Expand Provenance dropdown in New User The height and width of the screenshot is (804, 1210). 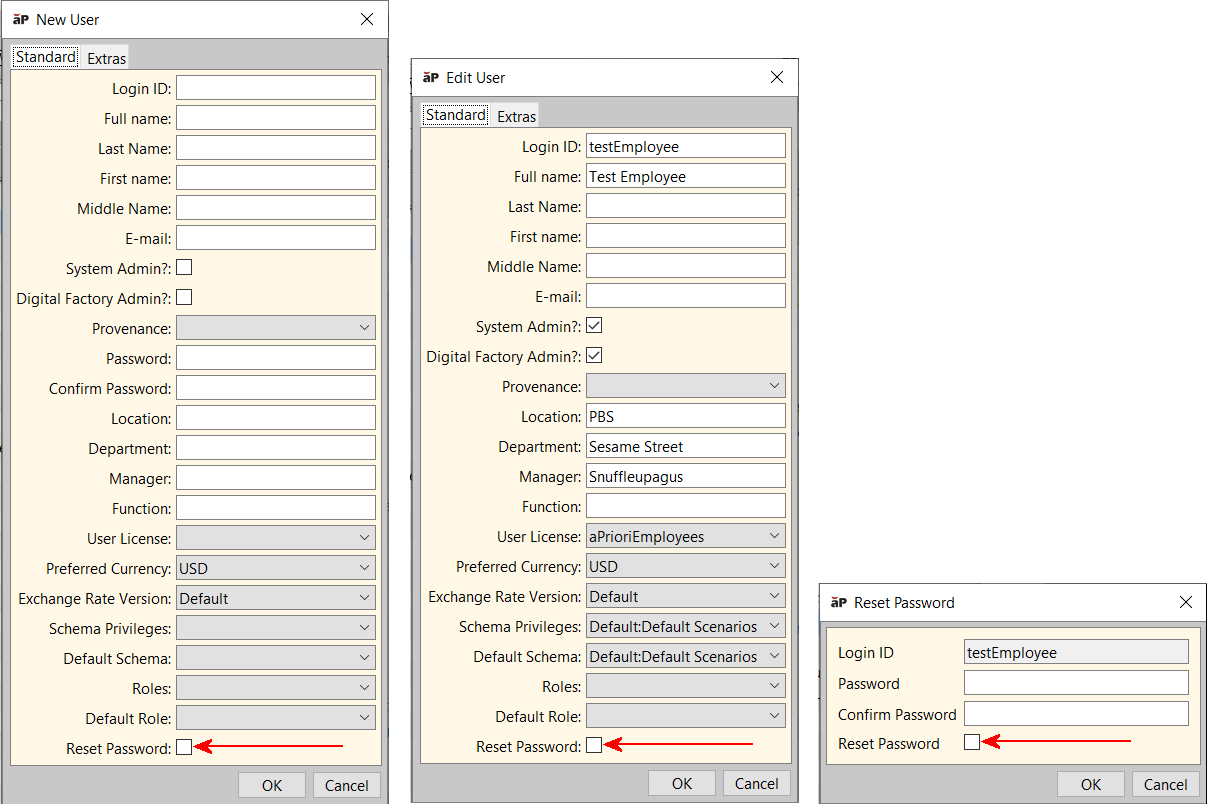tap(275, 328)
